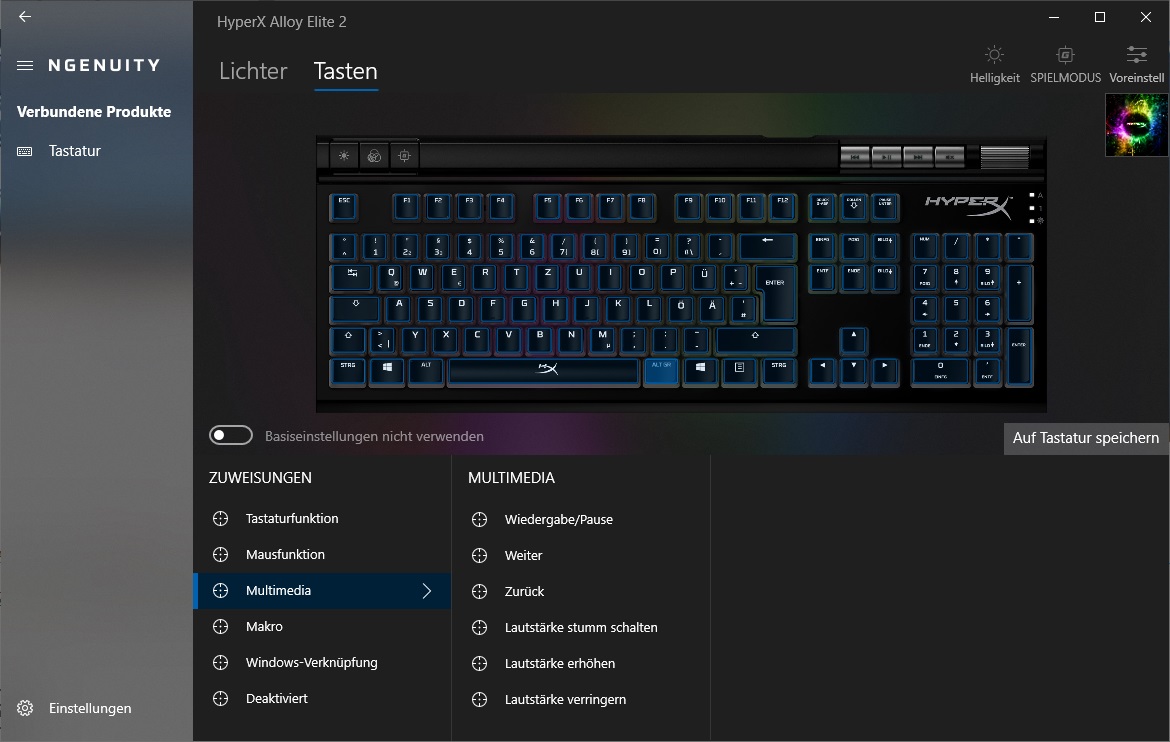Select the Windows key beside ALT GR

701,372
